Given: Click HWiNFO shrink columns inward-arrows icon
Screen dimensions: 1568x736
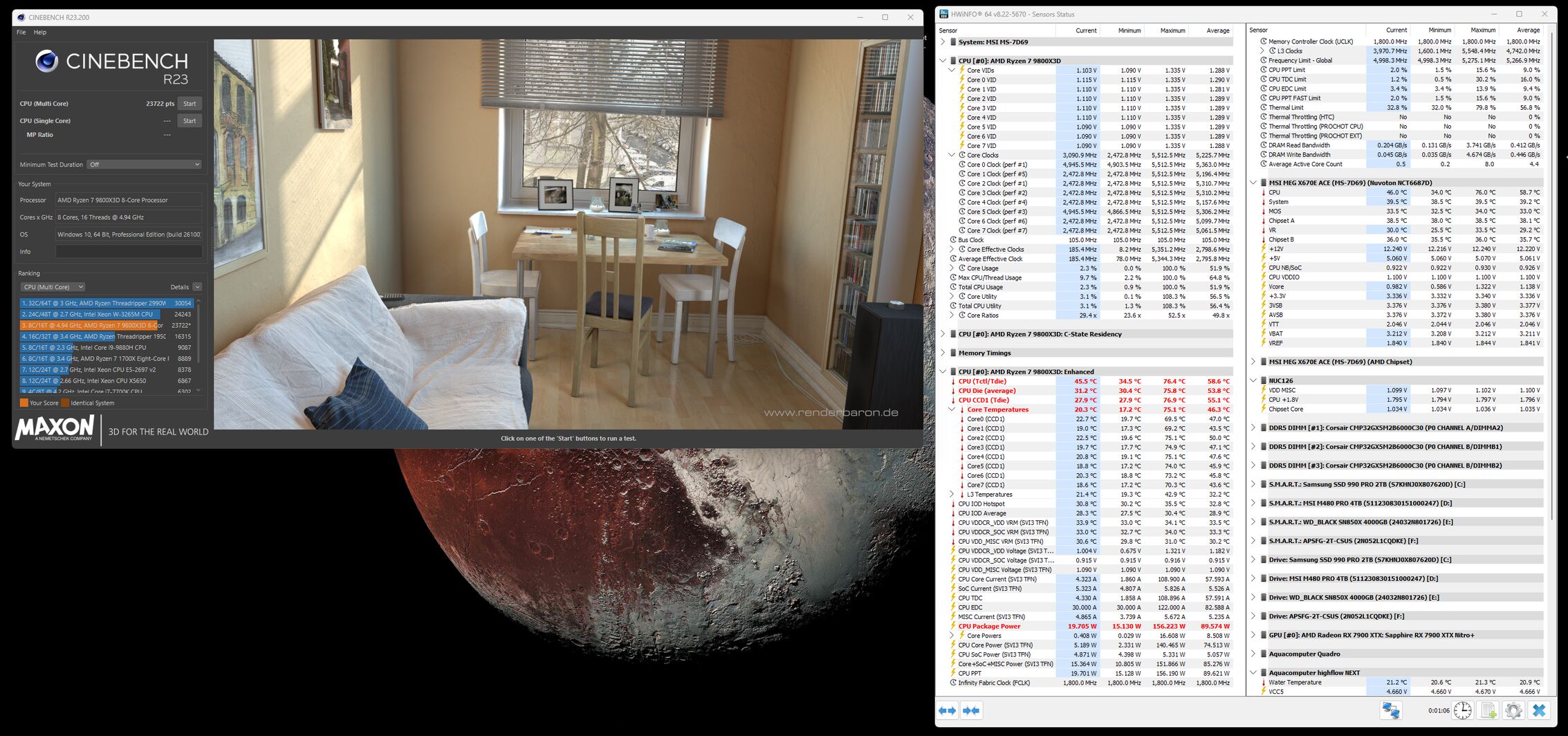Looking at the screenshot, I should click(971, 710).
